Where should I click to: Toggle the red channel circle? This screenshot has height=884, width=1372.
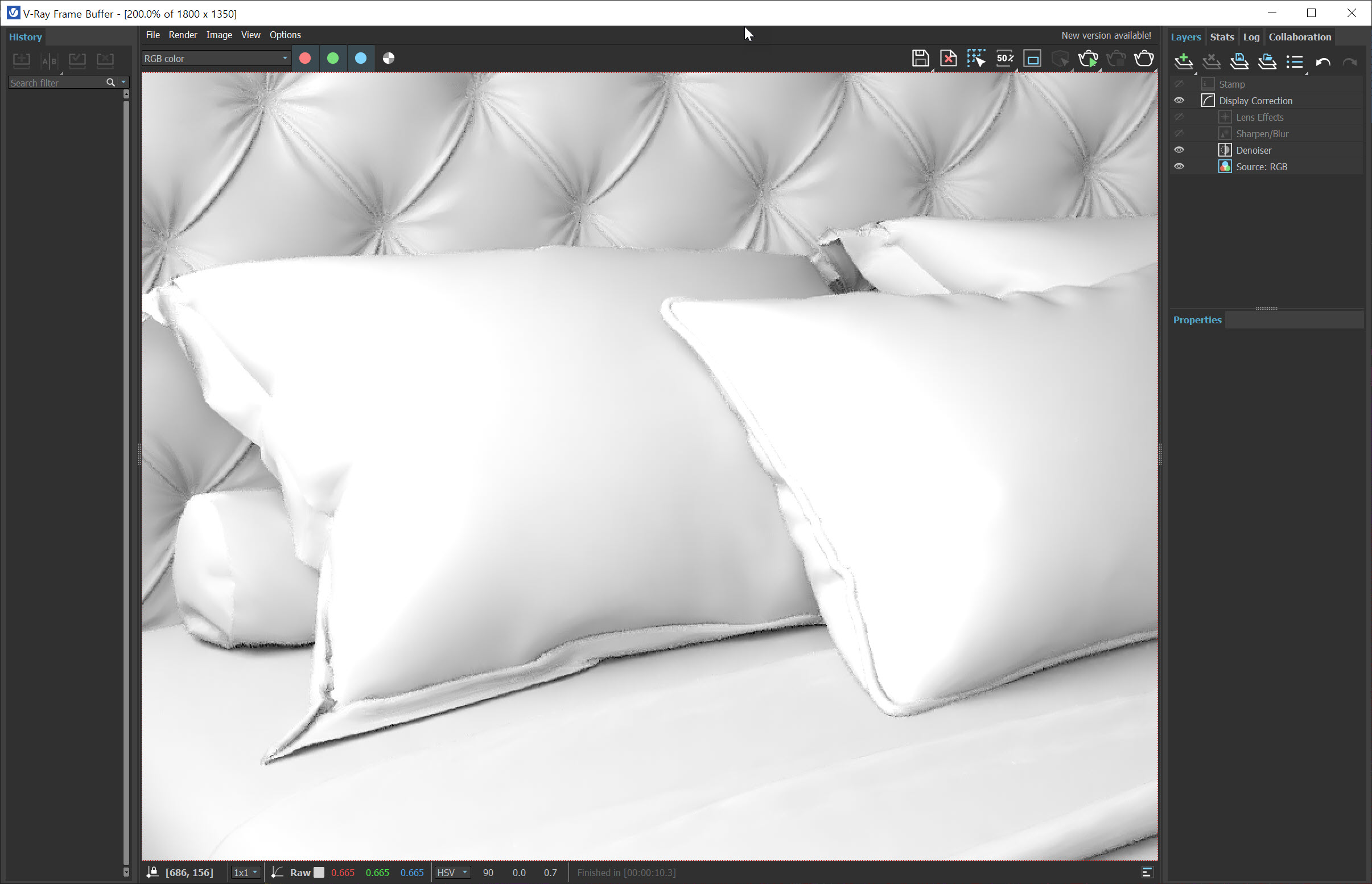point(305,59)
